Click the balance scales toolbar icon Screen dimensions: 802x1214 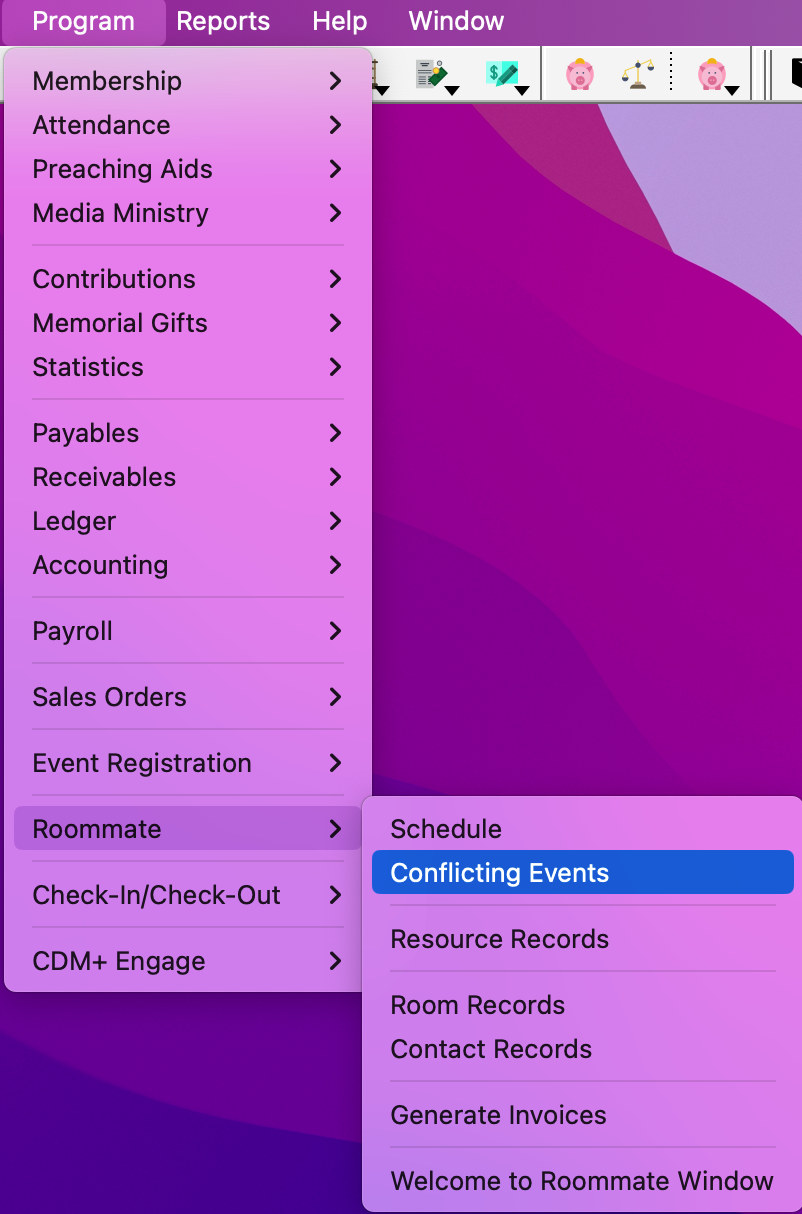point(637,75)
